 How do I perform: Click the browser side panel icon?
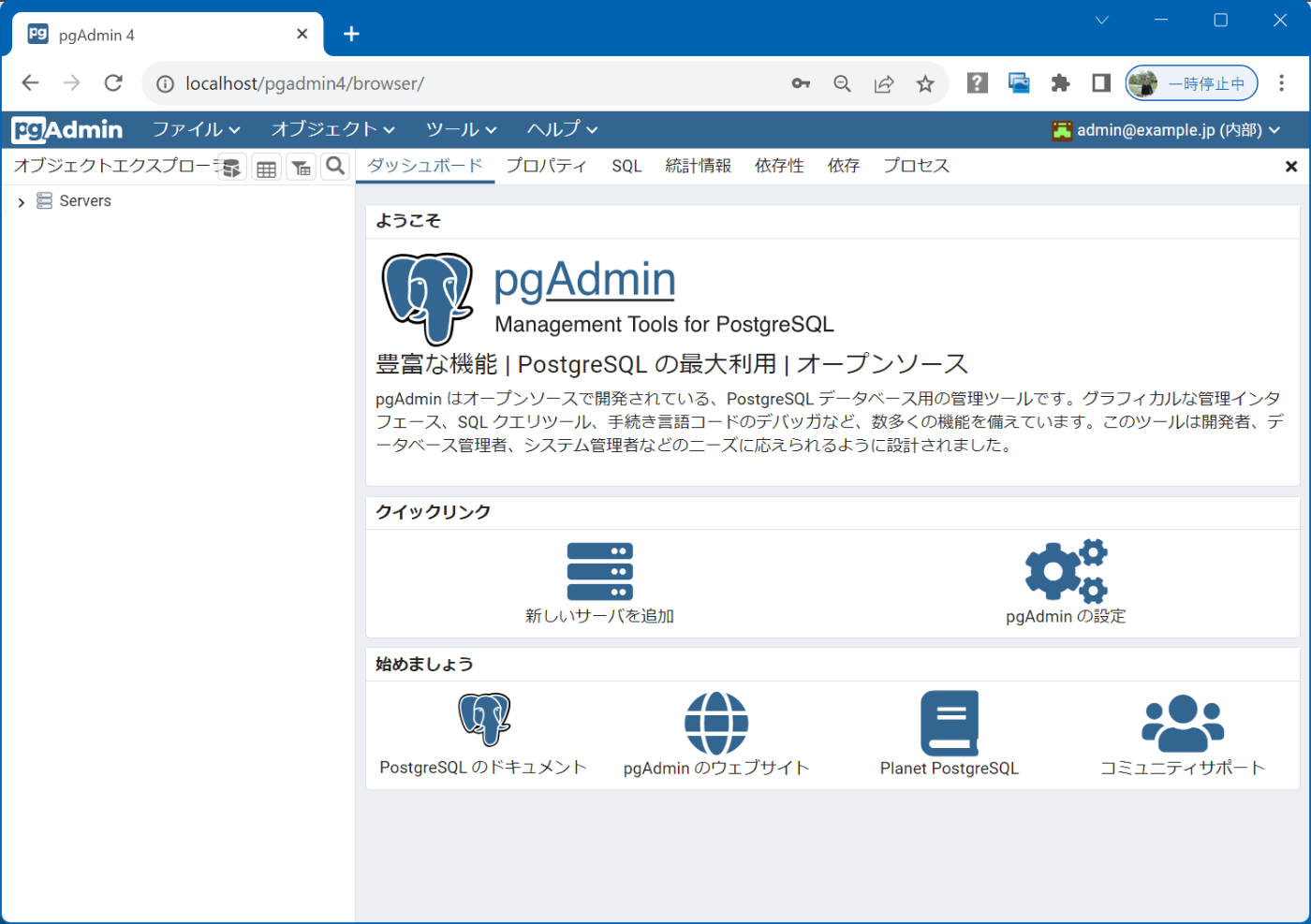pos(1101,83)
